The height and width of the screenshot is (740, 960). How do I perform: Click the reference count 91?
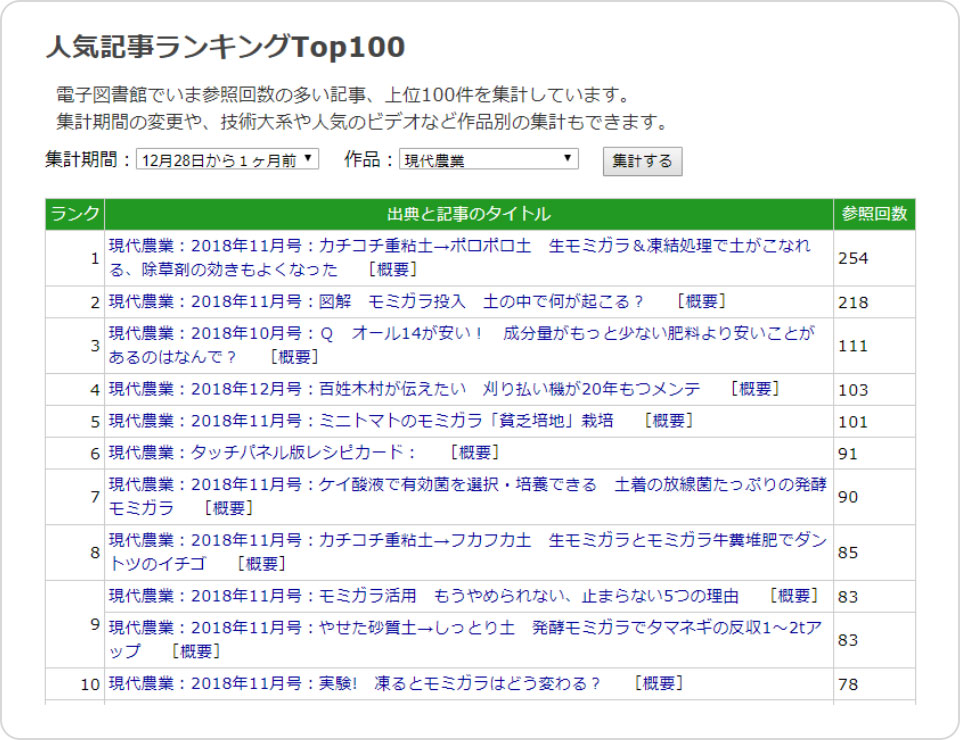[848, 454]
